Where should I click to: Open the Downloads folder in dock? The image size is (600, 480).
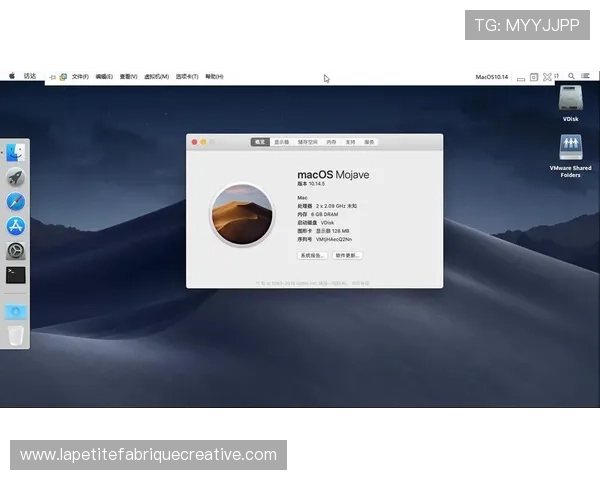click(15, 312)
